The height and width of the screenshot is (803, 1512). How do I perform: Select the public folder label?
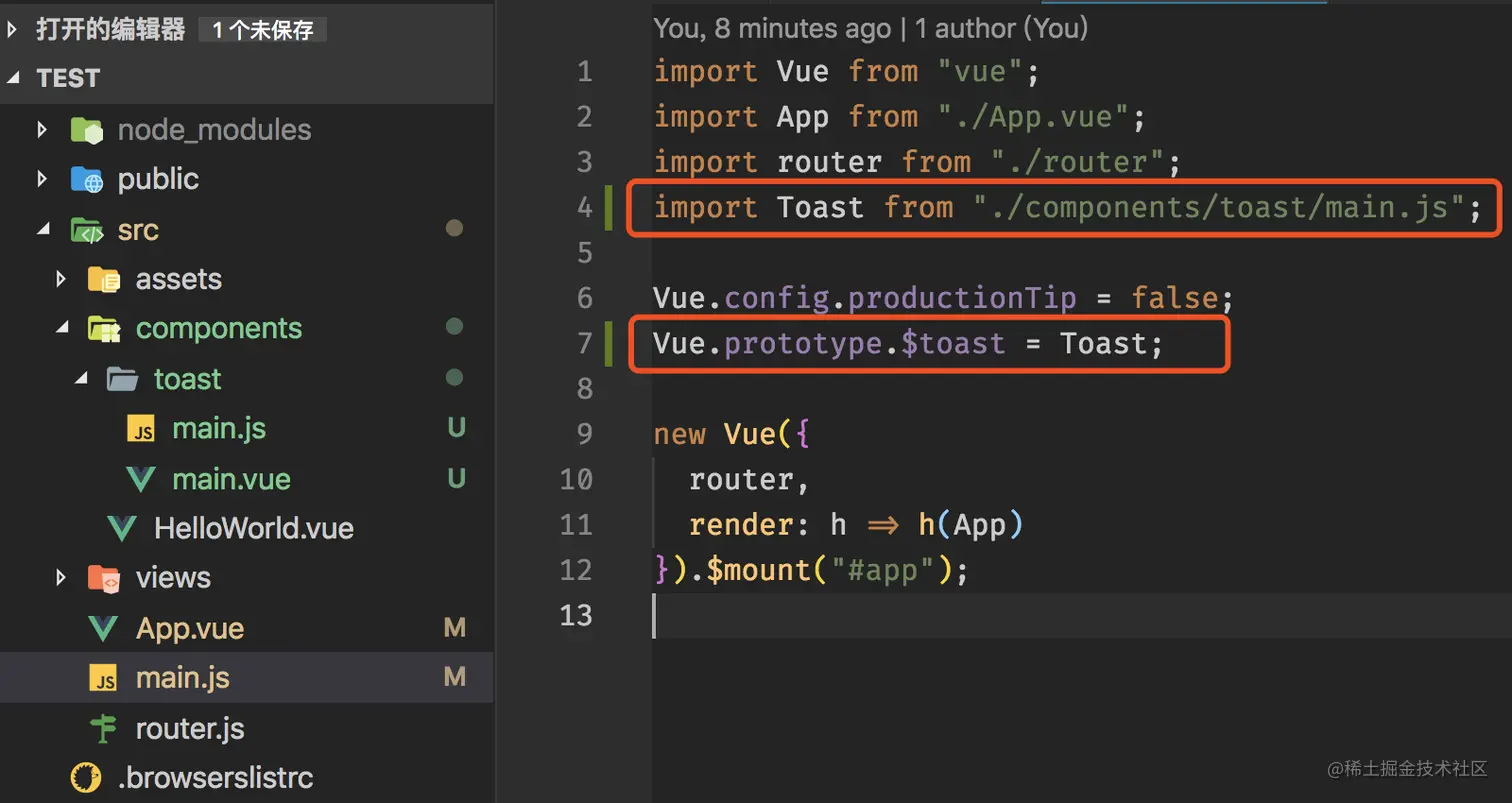(158, 179)
